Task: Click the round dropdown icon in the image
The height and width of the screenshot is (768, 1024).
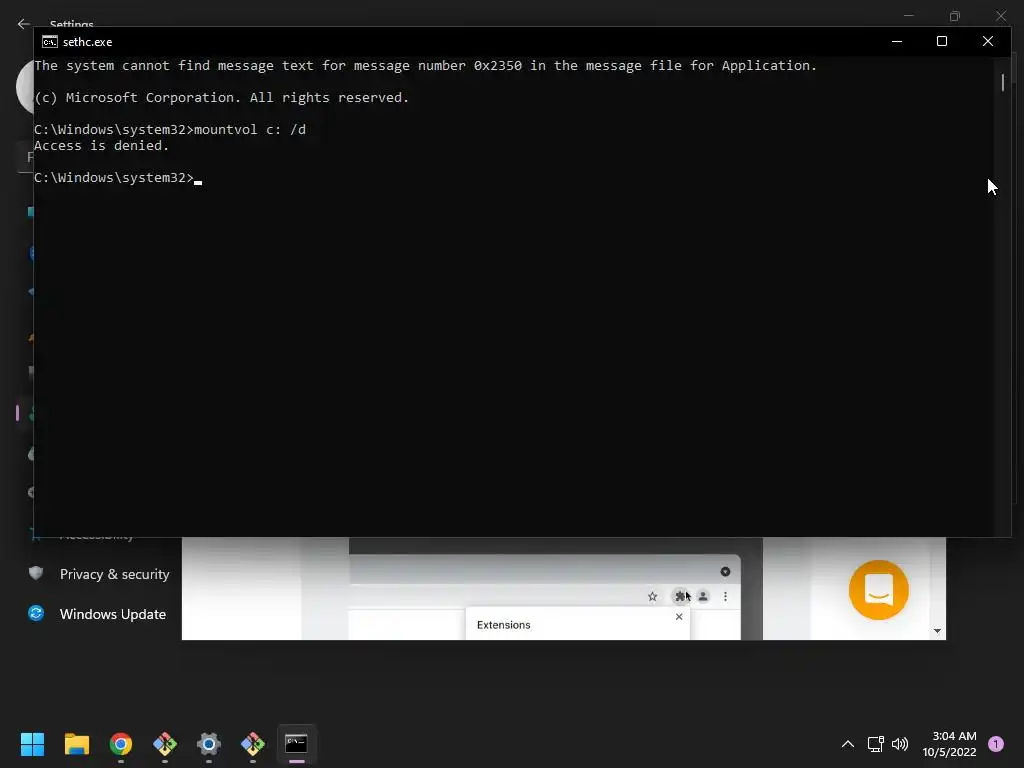Action: (x=725, y=571)
